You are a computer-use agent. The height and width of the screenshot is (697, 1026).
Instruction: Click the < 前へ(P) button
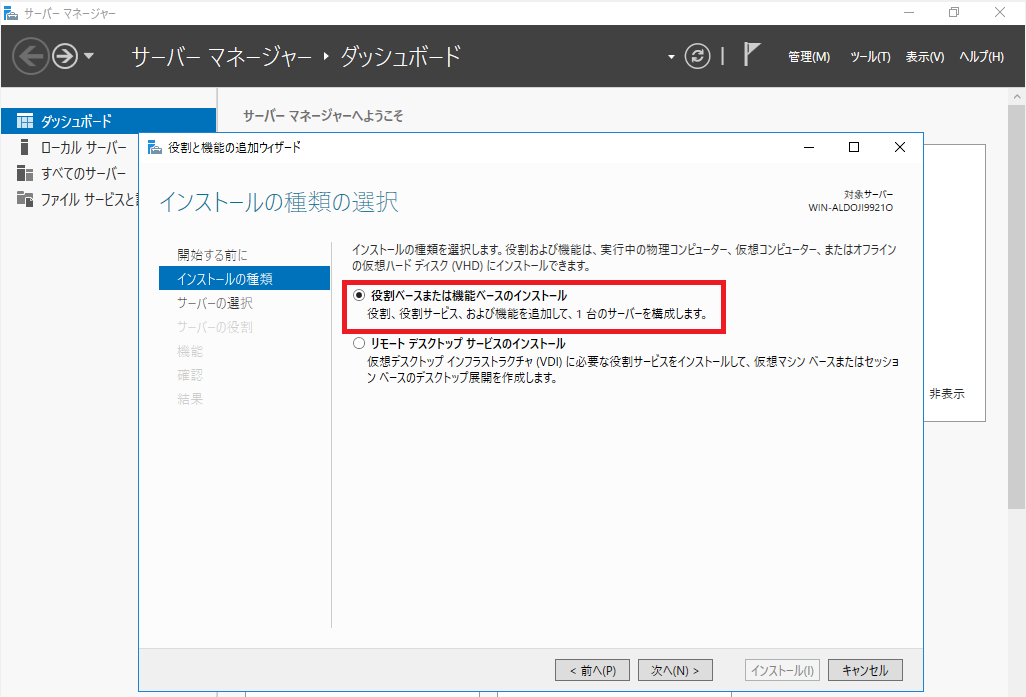click(x=592, y=670)
